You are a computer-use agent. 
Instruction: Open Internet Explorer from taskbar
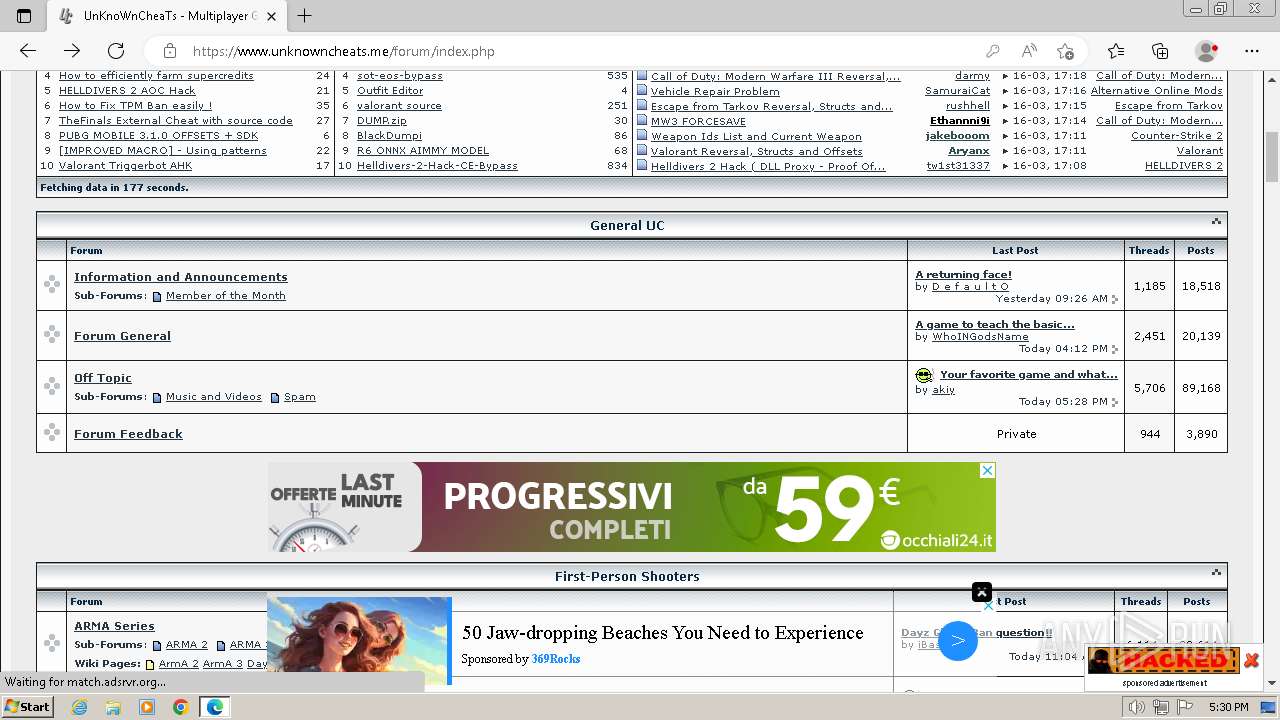pos(80,707)
